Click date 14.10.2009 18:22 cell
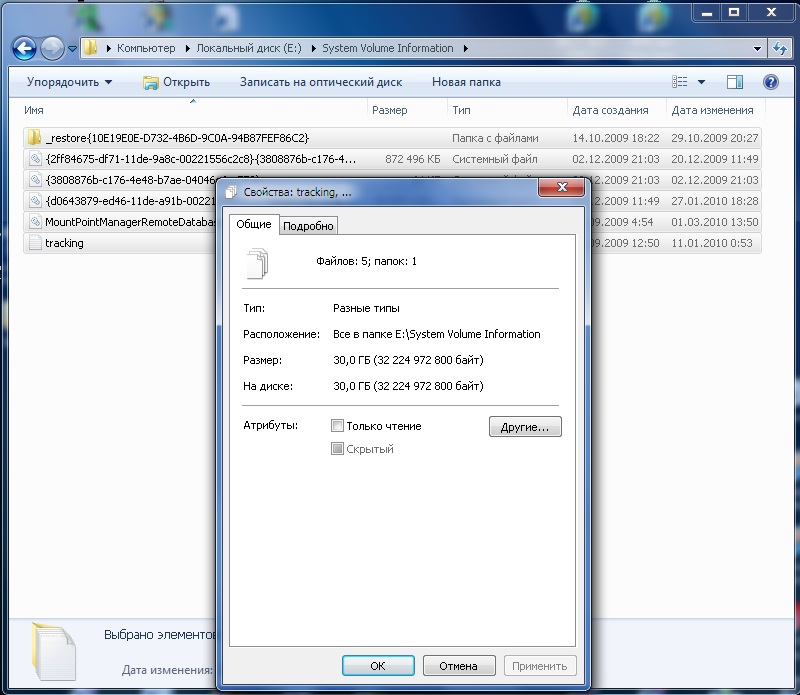Screen dimensions: 800x695 [616, 138]
